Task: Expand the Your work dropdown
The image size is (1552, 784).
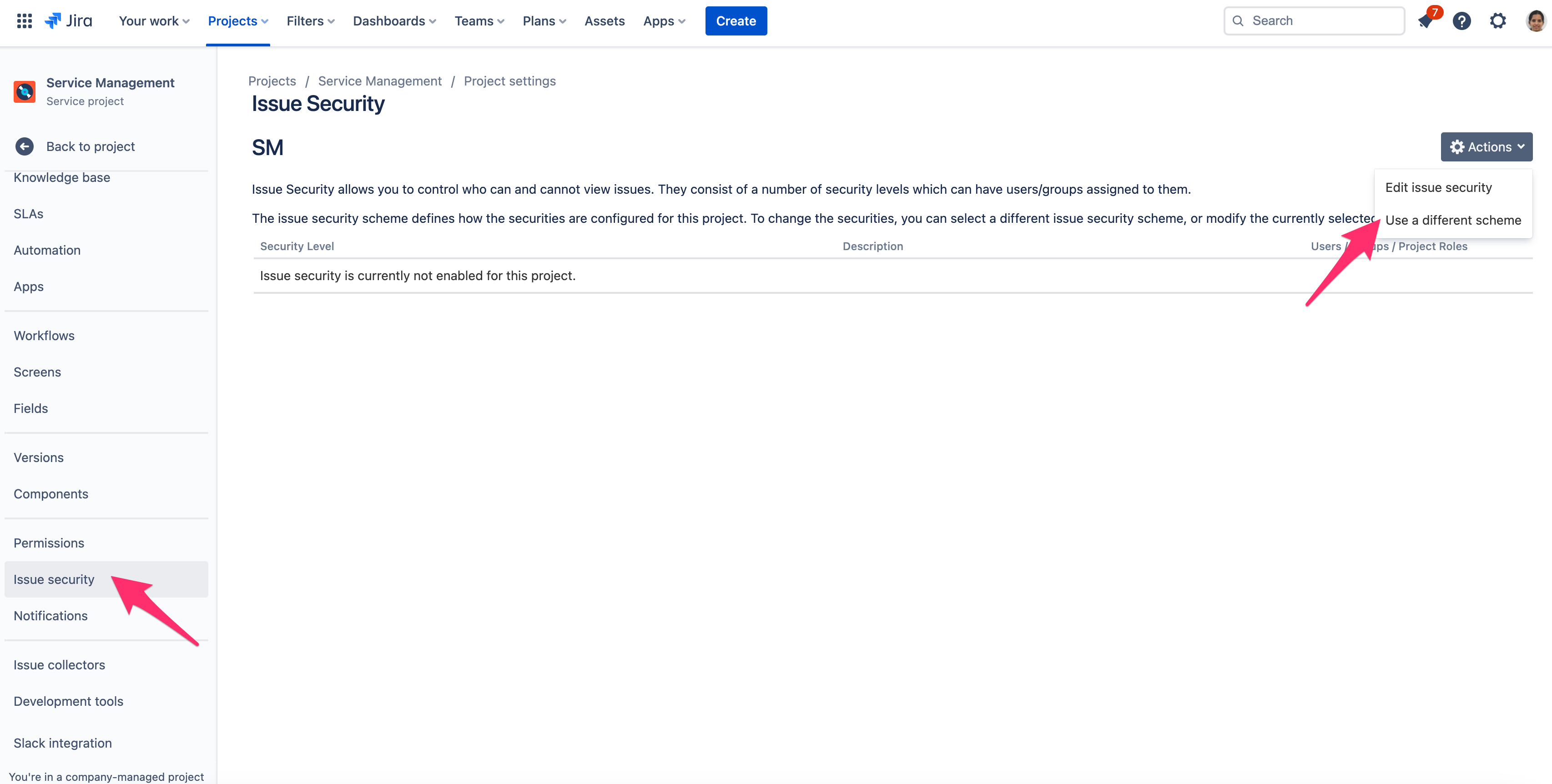Action: pos(154,21)
